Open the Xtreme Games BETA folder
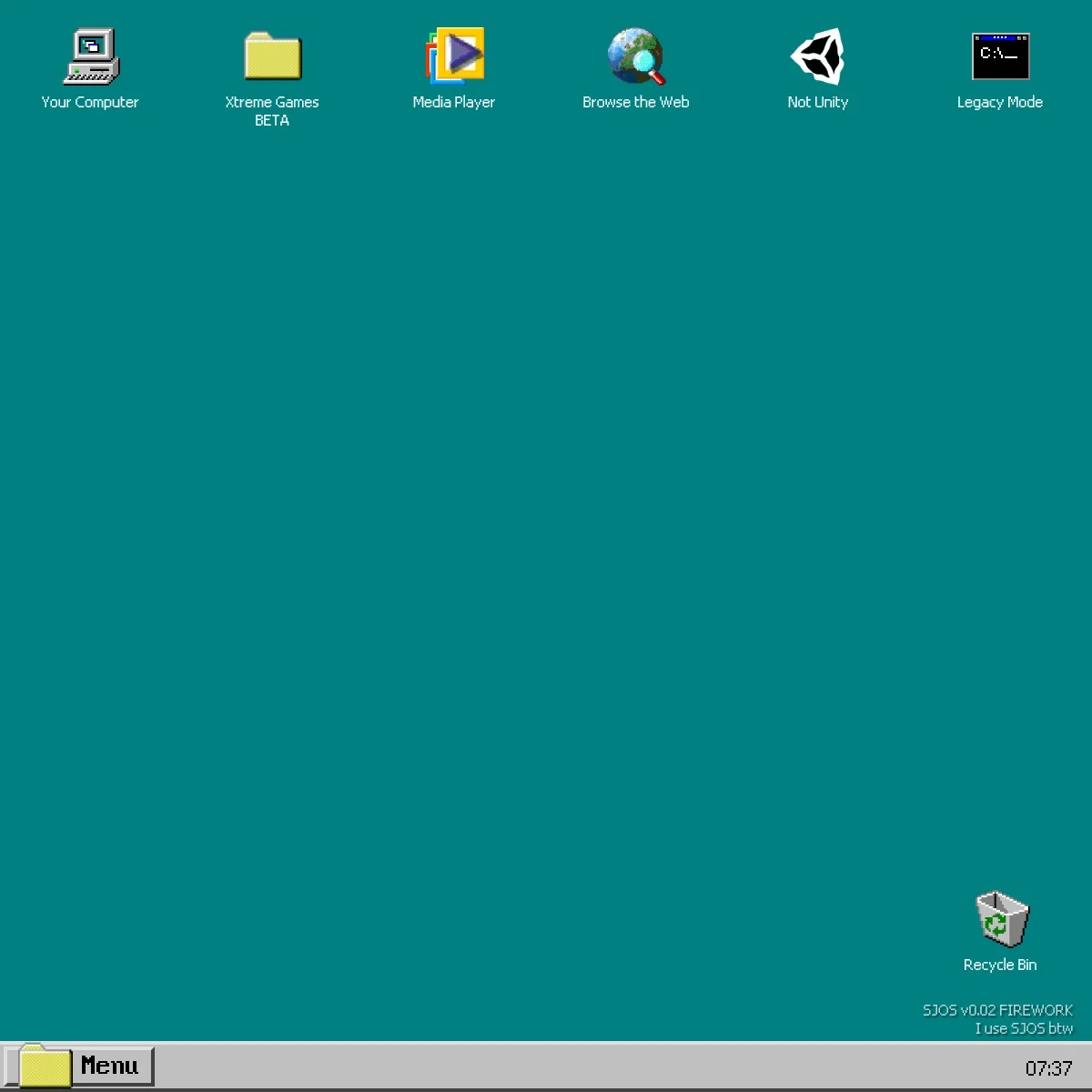1092x1092 pixels. click(272, 56)
